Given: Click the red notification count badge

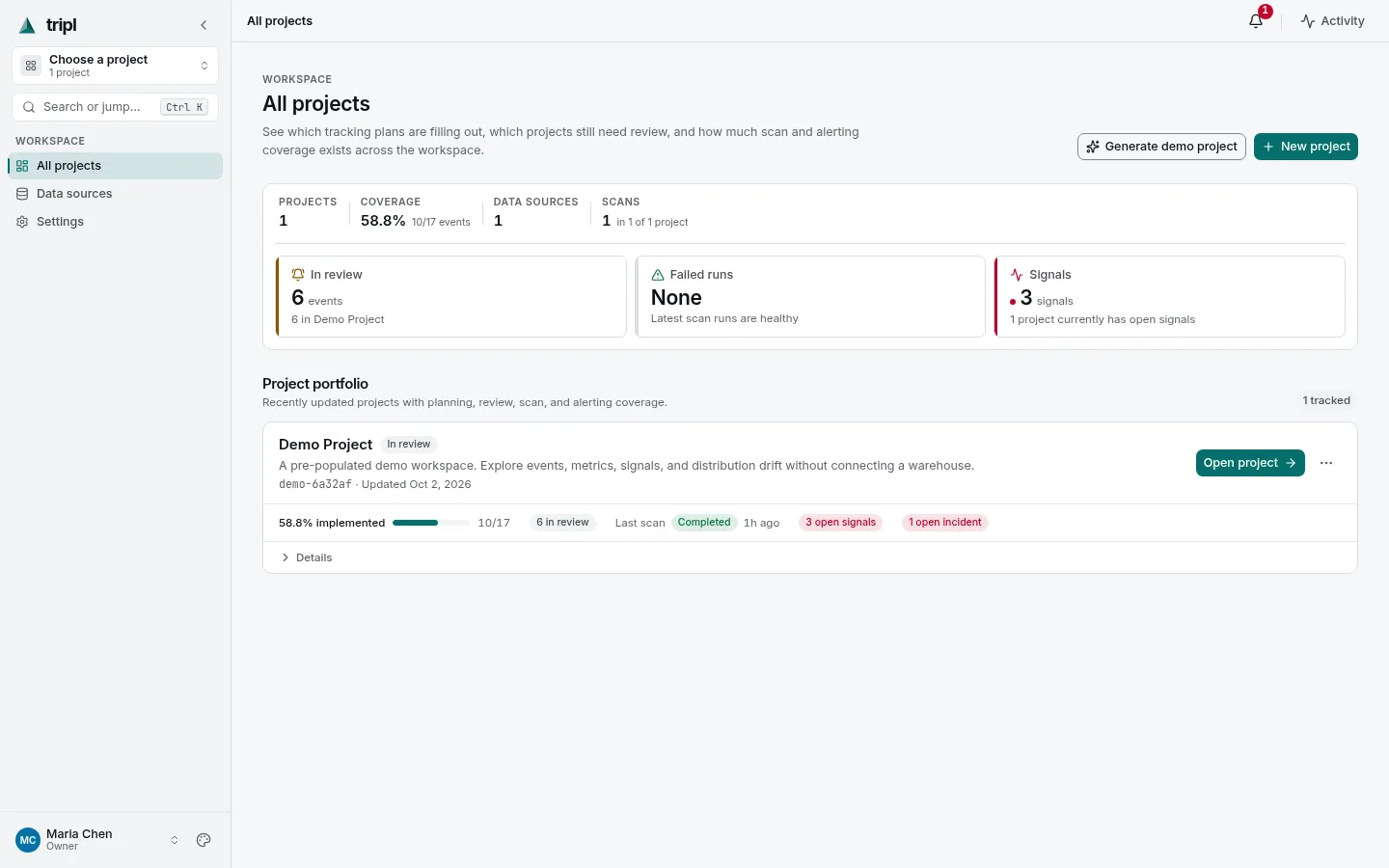Looking at the screenshot, I should [x=1266, y=12].
